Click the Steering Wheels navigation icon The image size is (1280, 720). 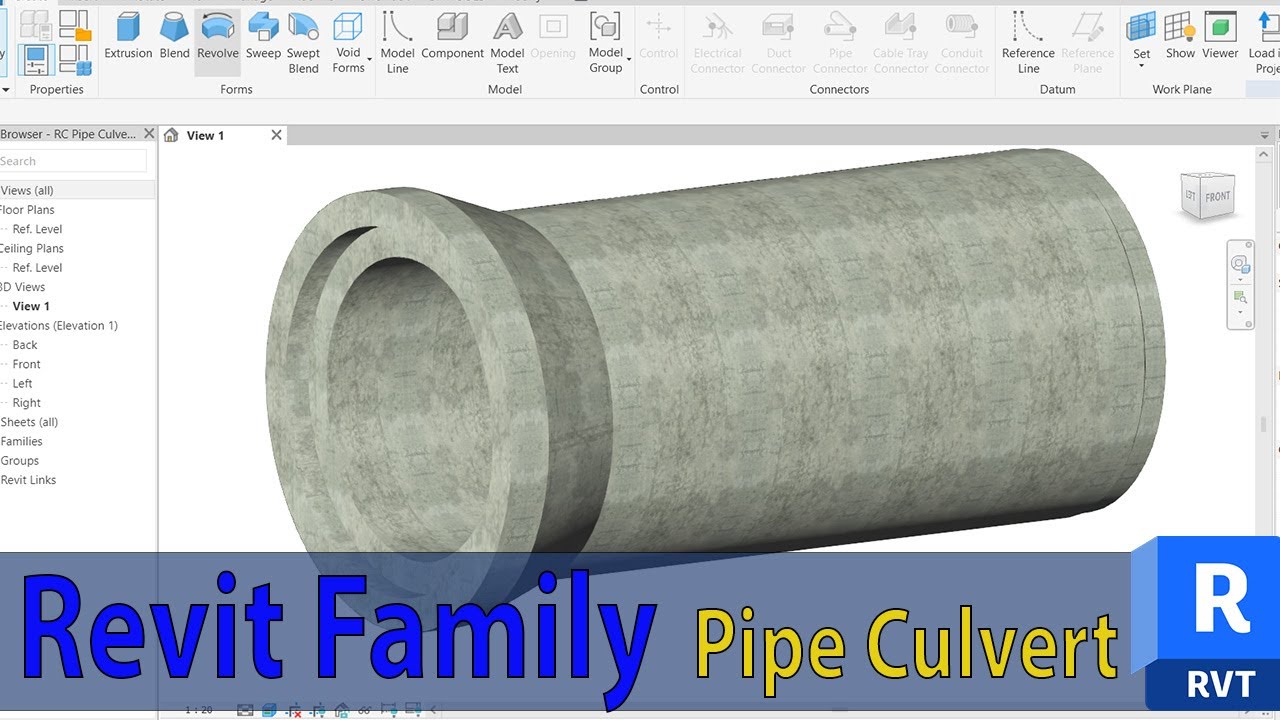tap(1239, 264)
